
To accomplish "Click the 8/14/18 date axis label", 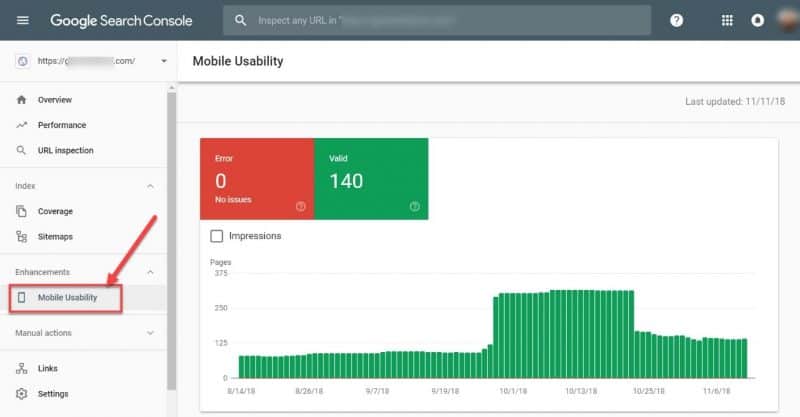I will tap(241, 391).
